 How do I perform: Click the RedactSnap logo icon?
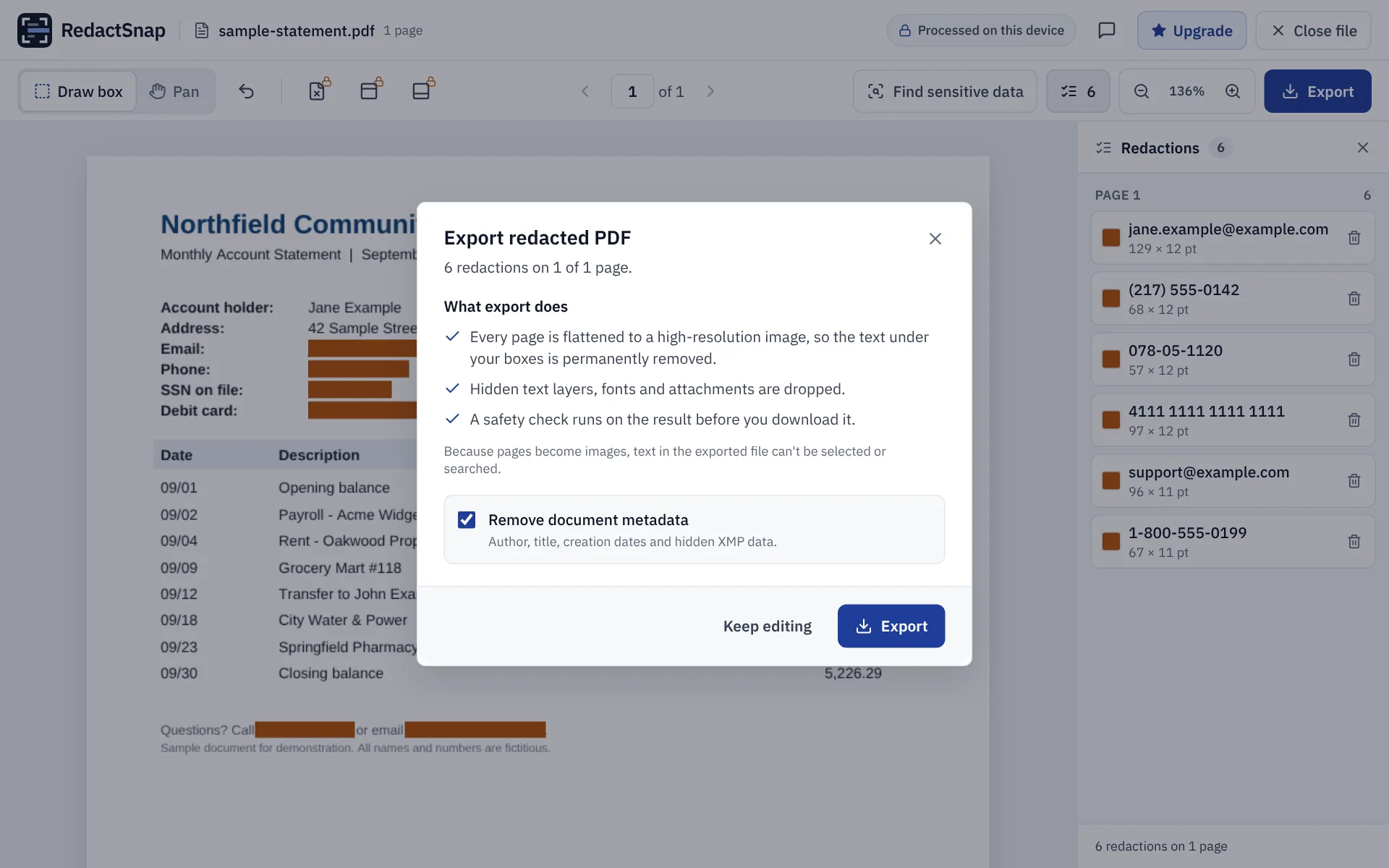[x=35, y=30]
